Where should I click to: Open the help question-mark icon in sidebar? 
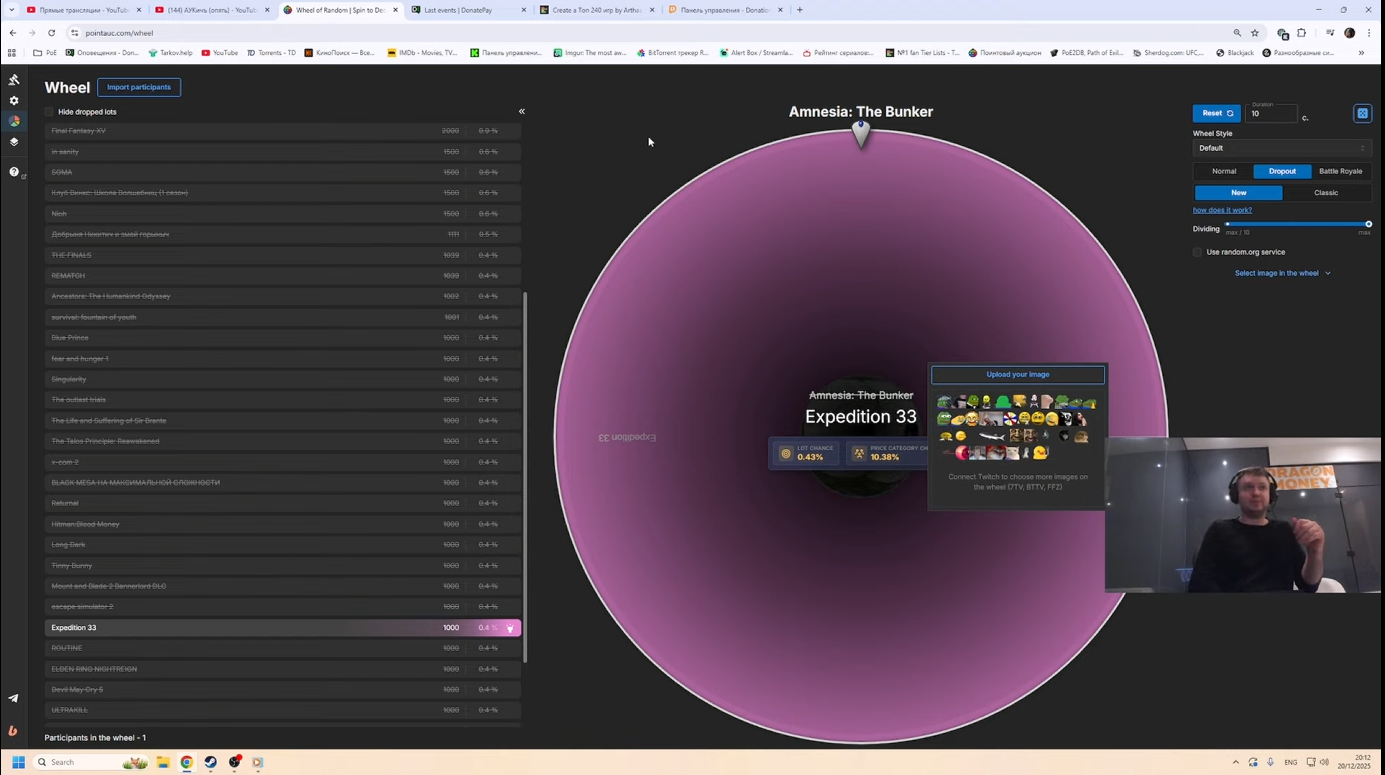[14, 172]
